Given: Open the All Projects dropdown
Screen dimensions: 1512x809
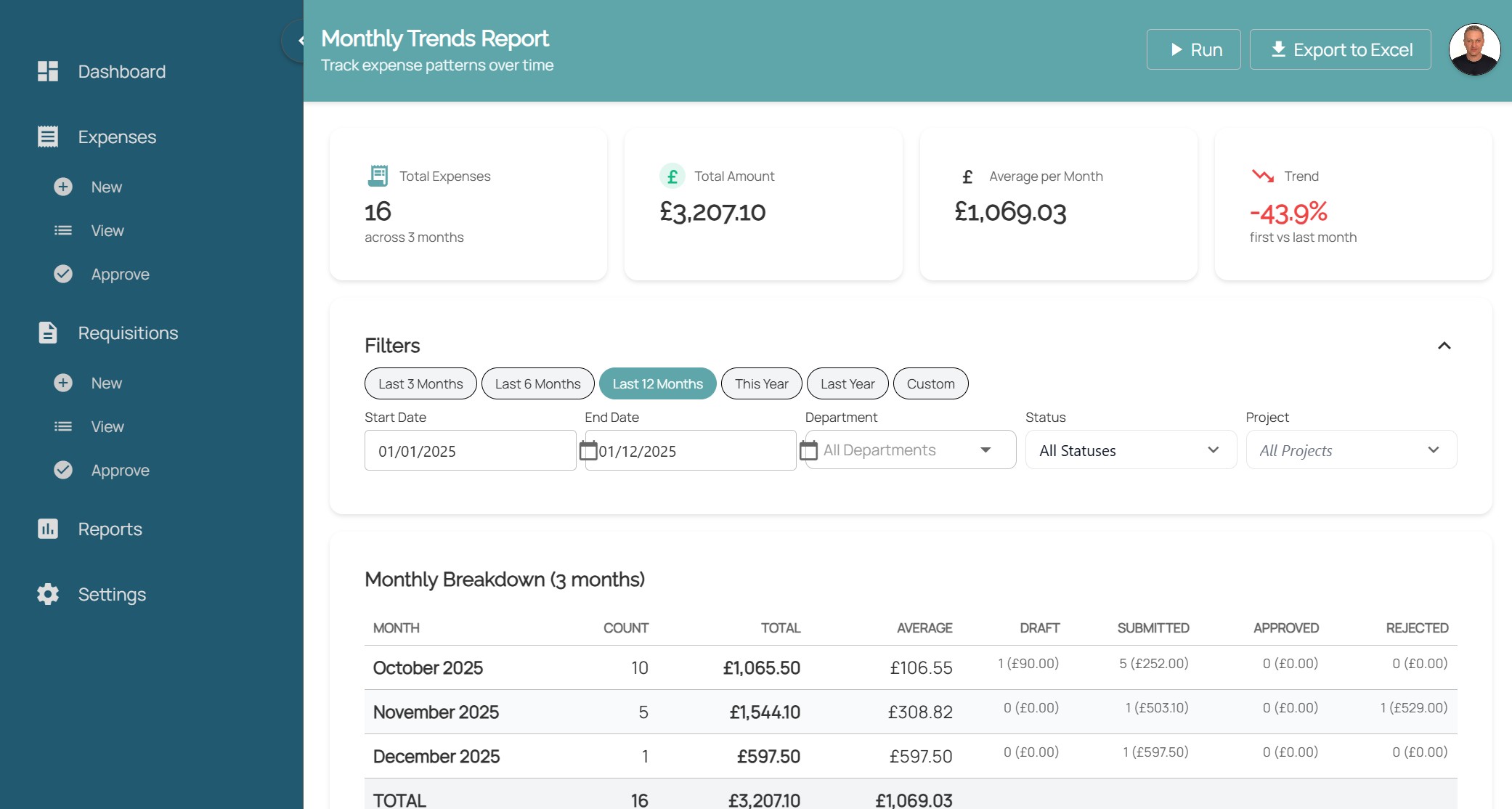Looking at the screenshot, I should (1350, 450).
